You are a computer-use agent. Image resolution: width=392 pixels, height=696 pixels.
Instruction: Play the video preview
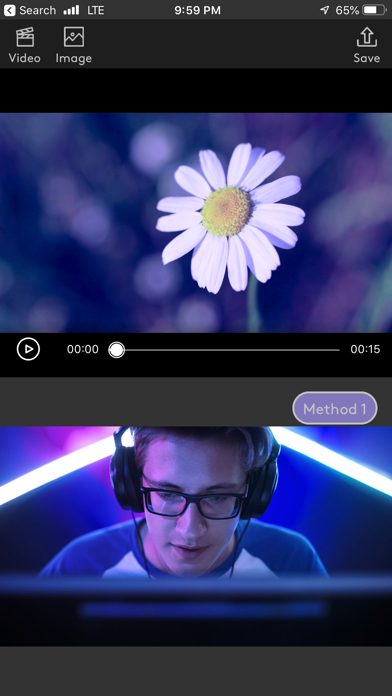[x=28, y=349]
